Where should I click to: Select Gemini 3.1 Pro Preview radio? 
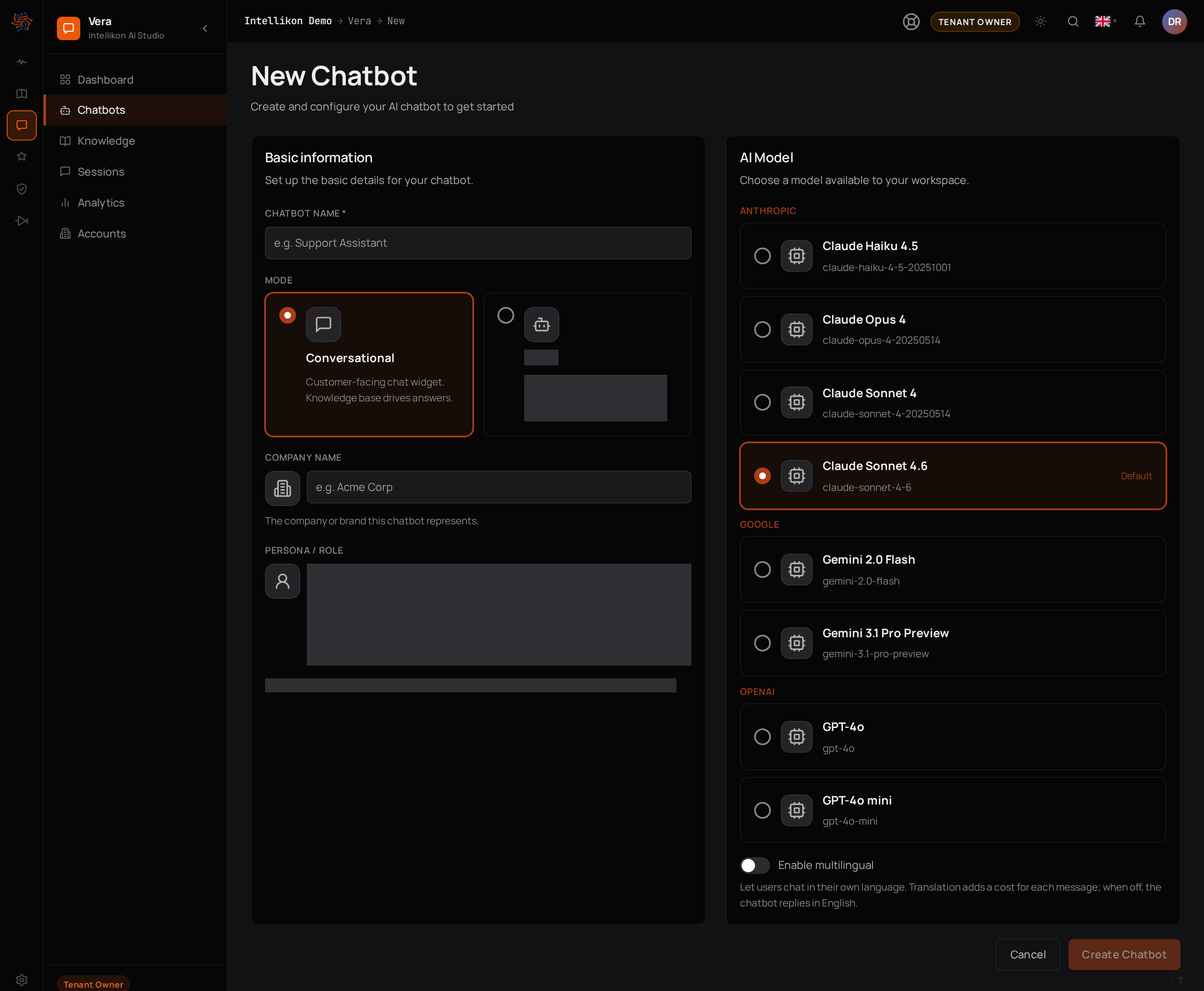coord(763,643)
